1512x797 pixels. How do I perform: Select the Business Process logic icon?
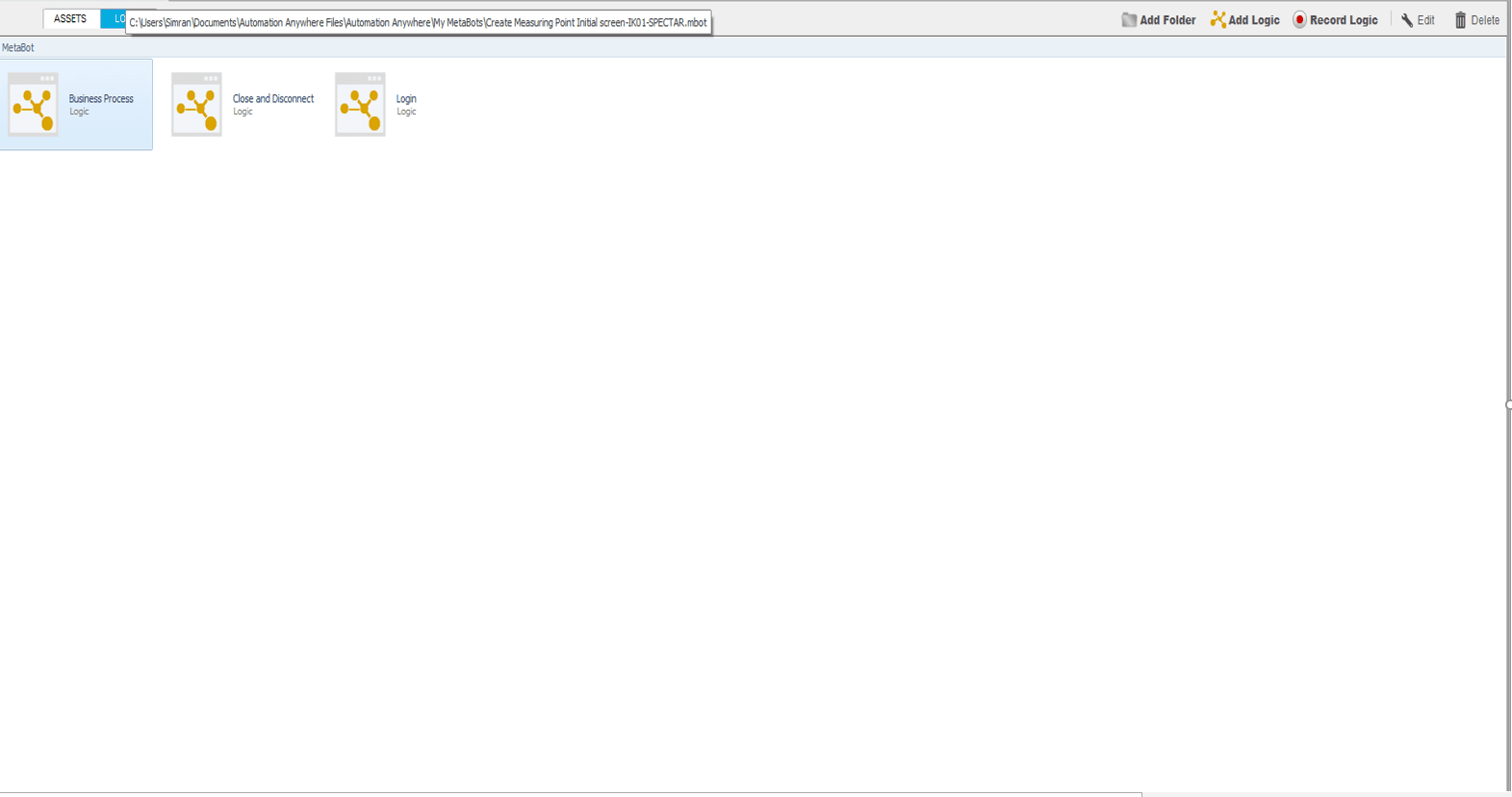(x=34, y=104)
